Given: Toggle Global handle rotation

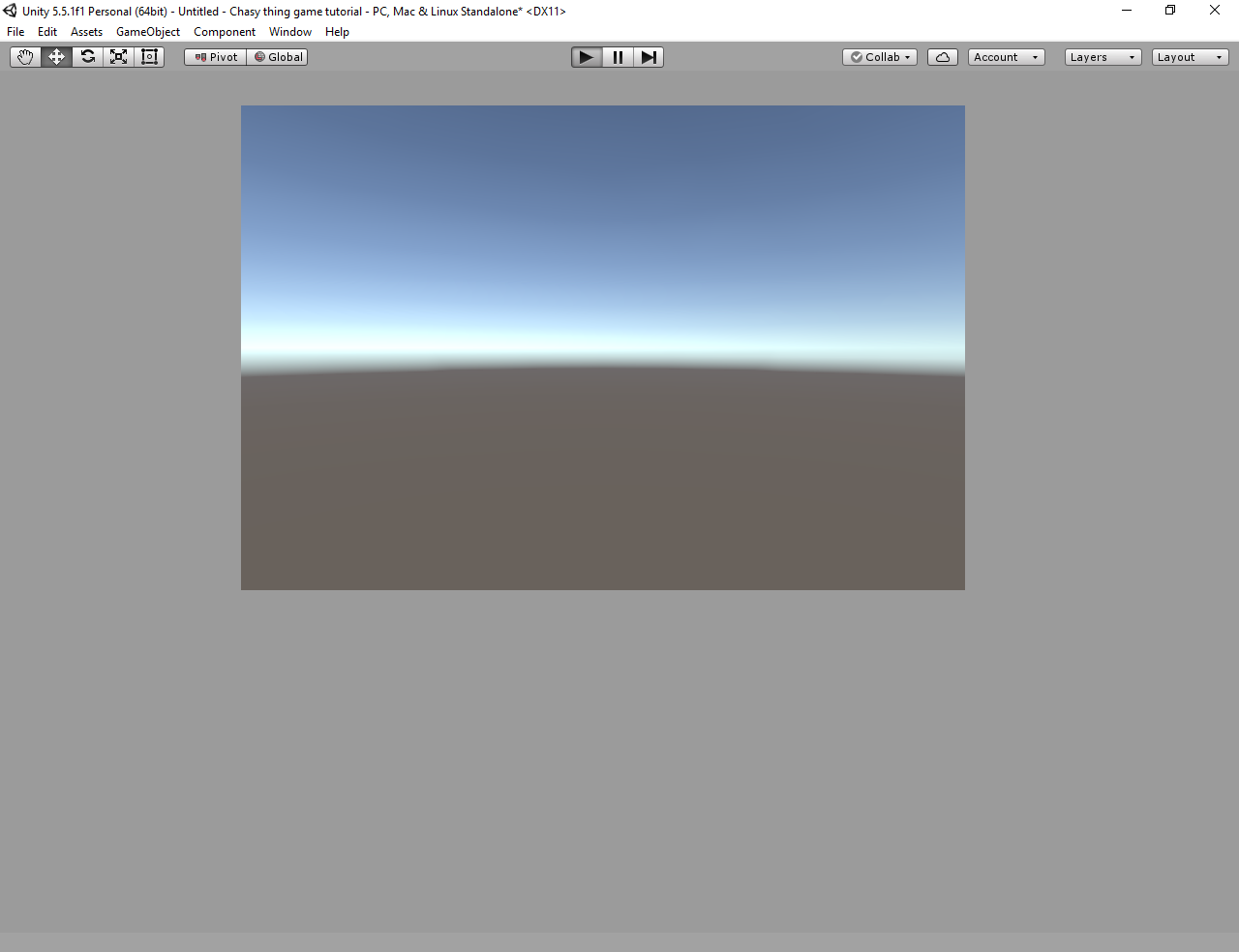Looking at the screenshot, I should point(277,57).
